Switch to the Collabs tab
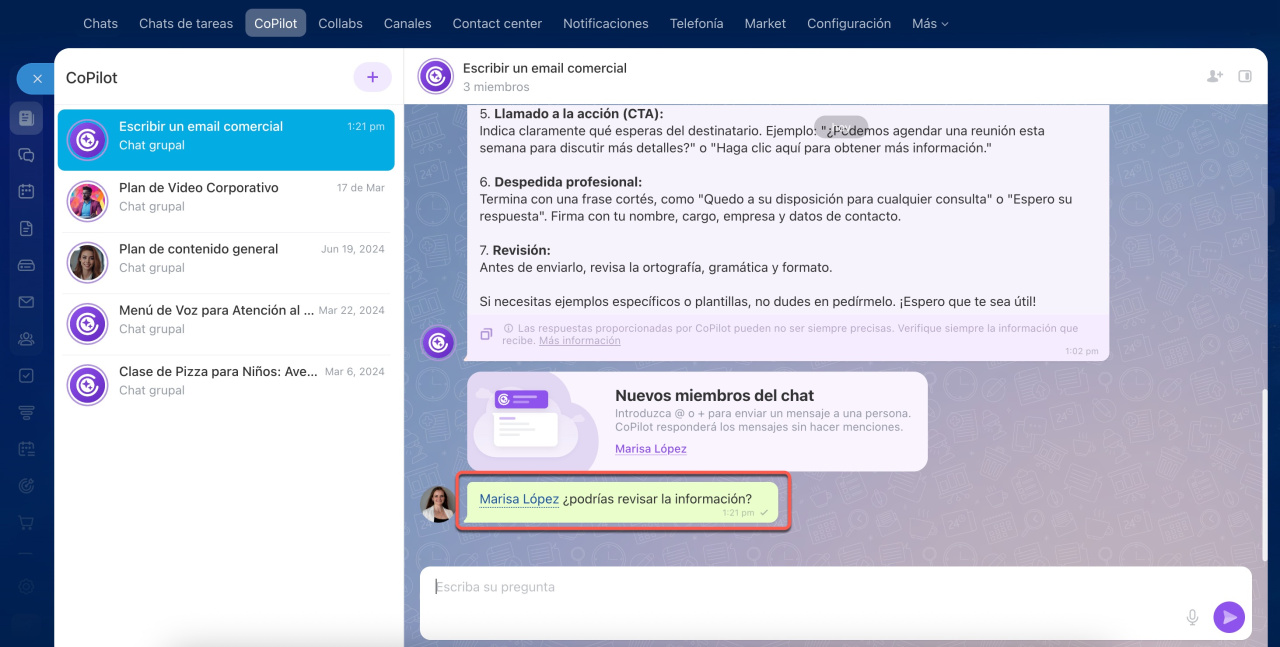 tap(340, 23)
